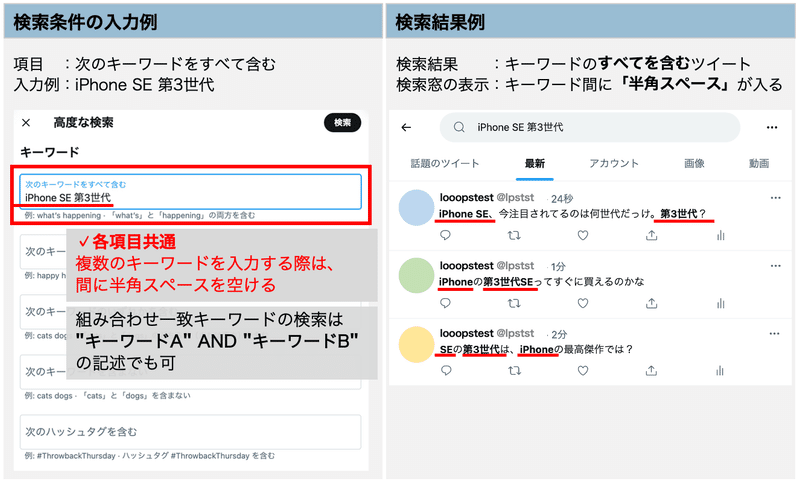View analytics of the 24秒 tweet
Image resolution: width=800 pixels, height=484 pixels.
tap(720, 235)
